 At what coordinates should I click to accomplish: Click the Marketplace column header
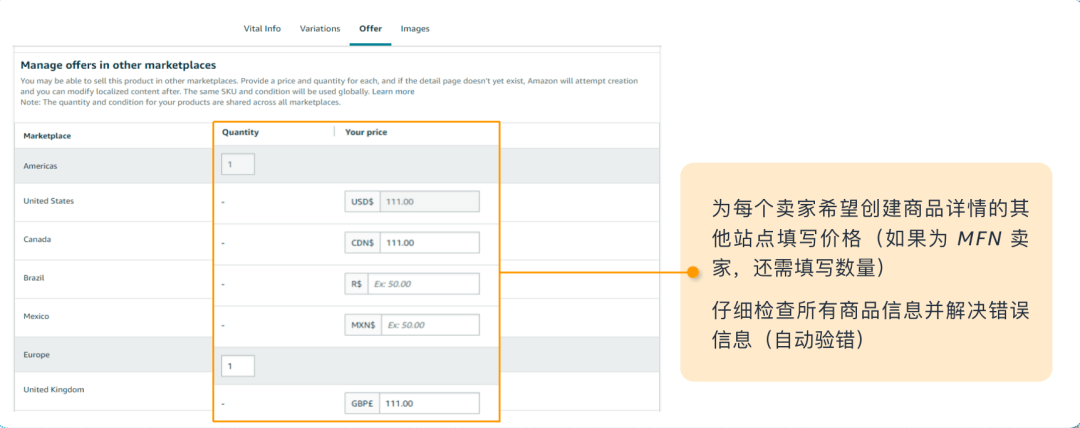coord(47,135)
